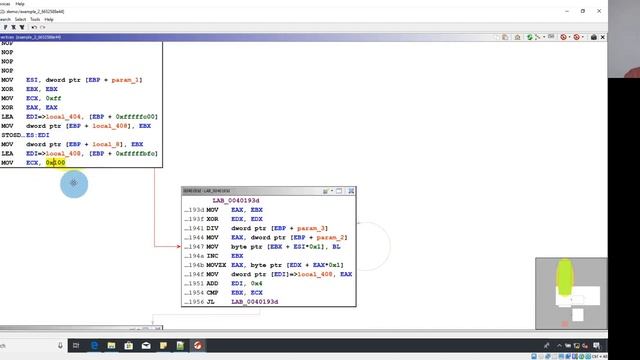Click the Redo arrow in the toolbar

click(x=42, y=27)
